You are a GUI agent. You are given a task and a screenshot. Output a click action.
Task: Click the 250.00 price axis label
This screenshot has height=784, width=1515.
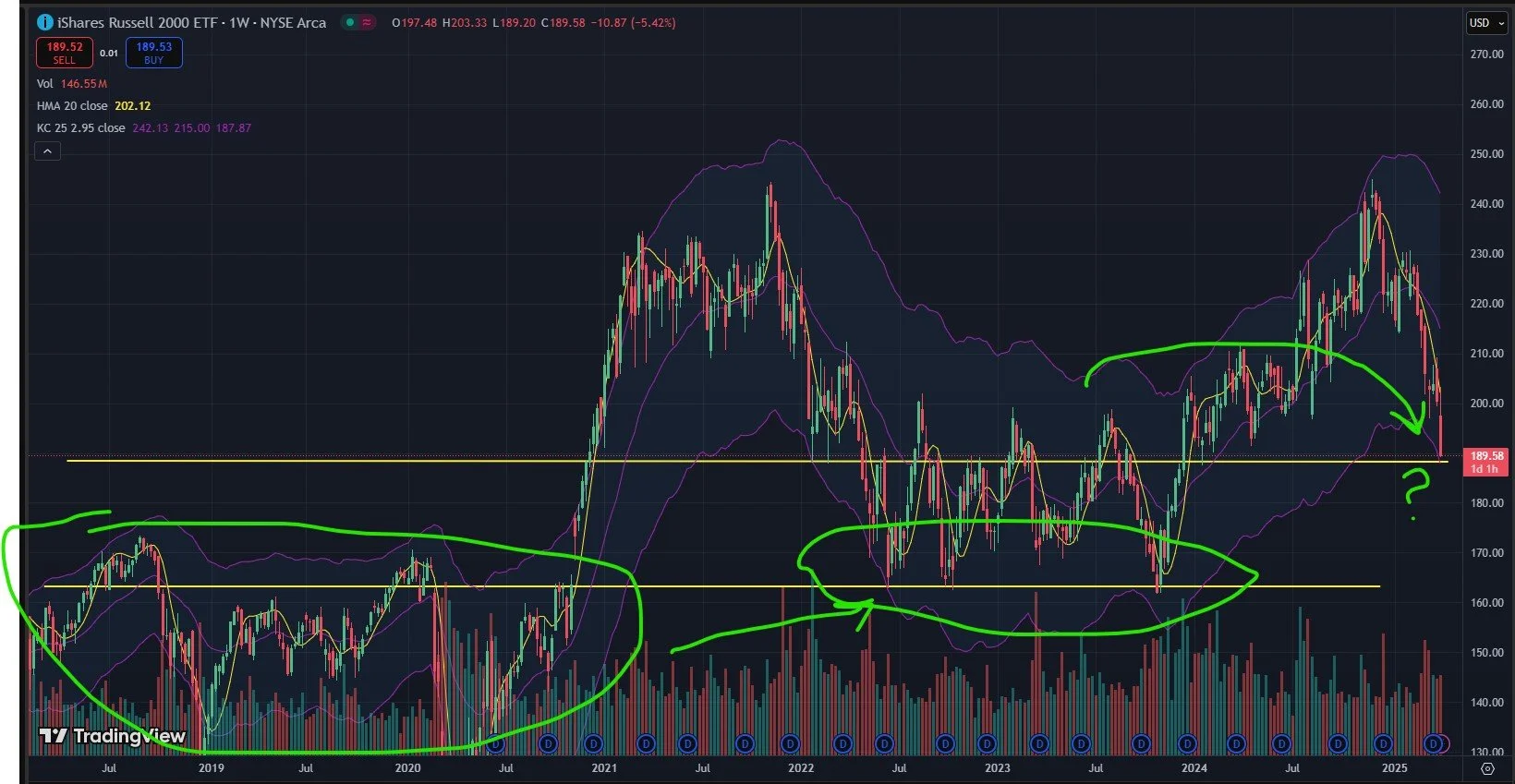(x=1486, y=154)
